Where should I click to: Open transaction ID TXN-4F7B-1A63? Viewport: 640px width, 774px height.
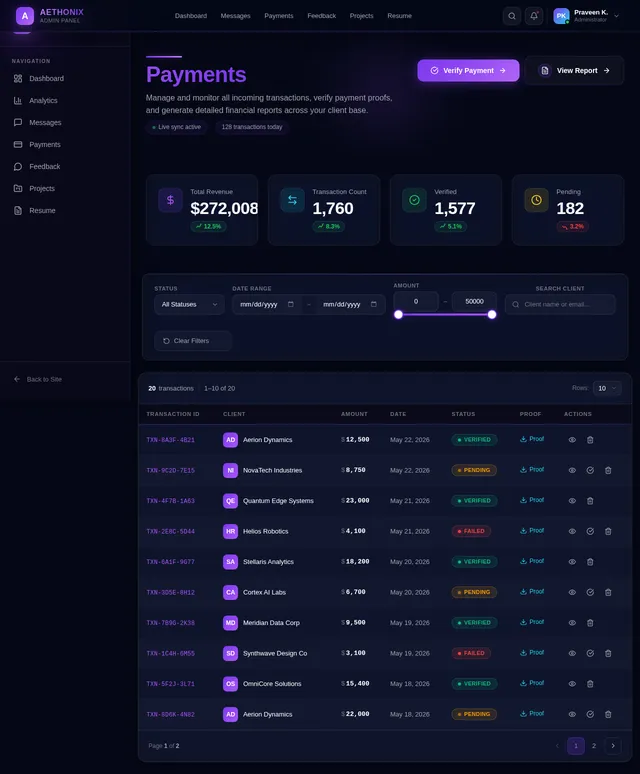(171, 501)
